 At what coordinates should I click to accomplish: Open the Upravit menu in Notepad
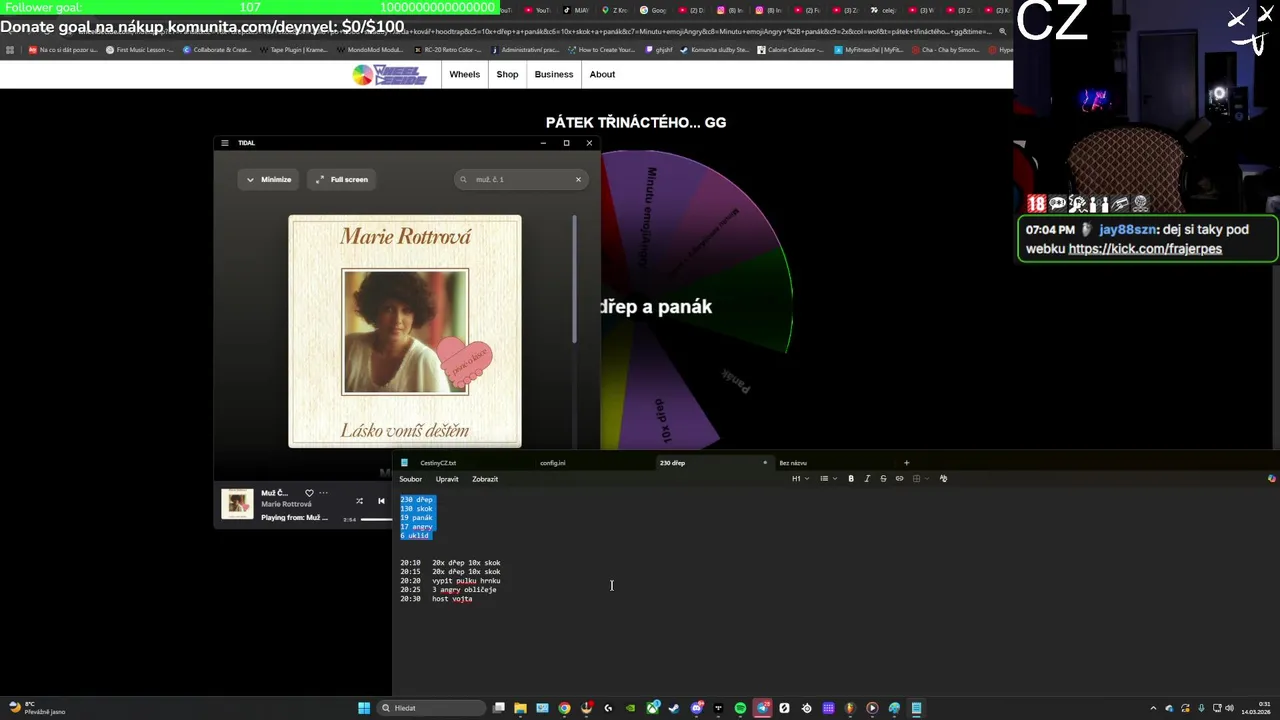point(447,479)
